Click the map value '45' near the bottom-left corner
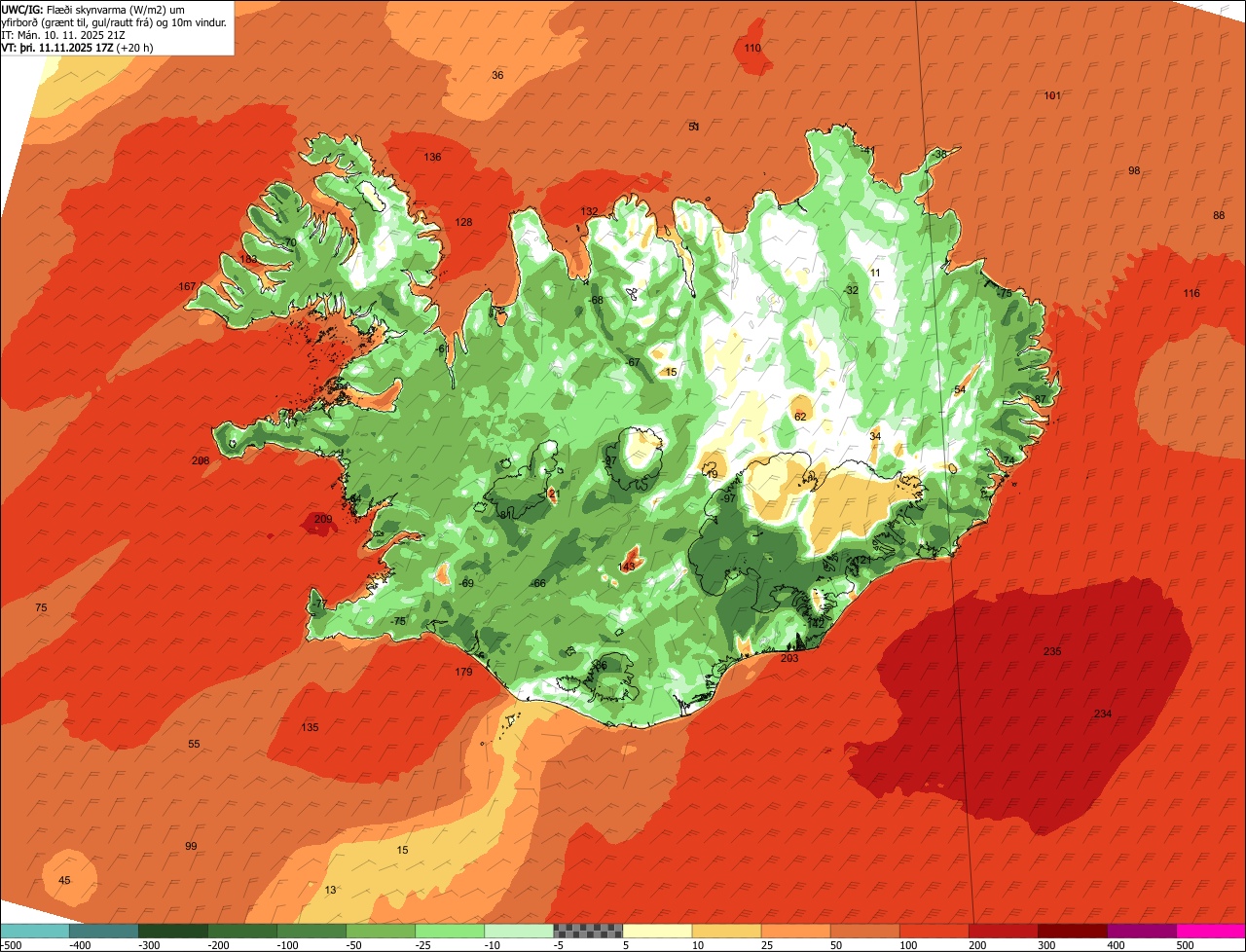The image size is (1246, 952). click(x=64, y=880)
